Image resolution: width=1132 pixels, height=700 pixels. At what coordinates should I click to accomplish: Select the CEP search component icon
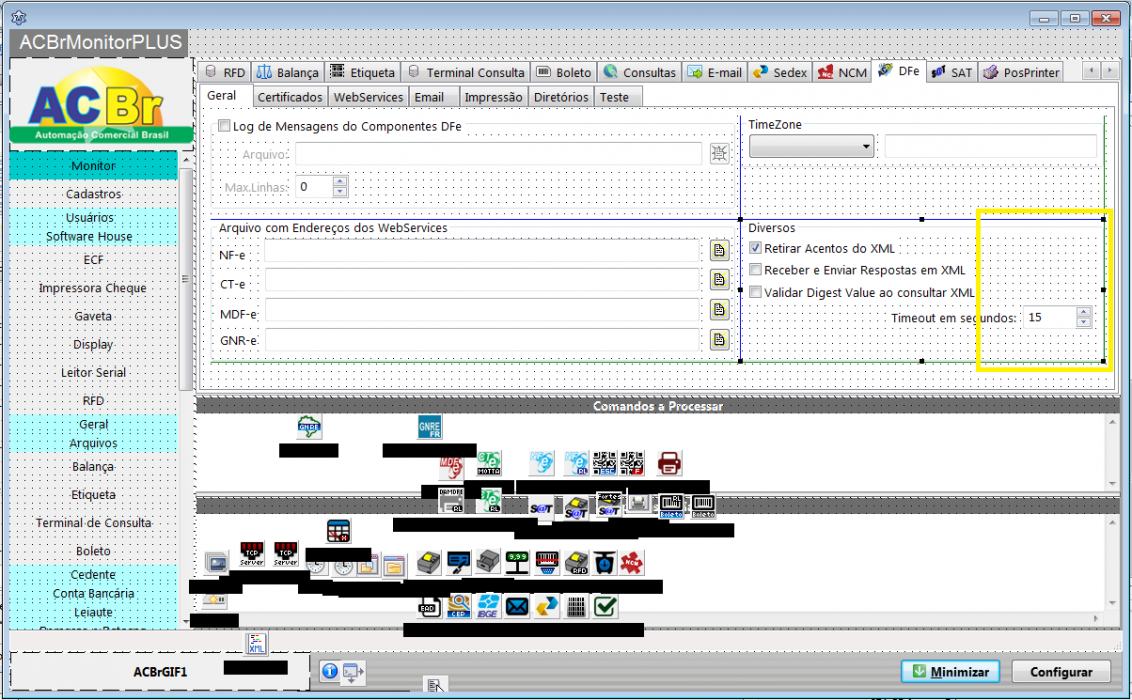click(458, 606)
